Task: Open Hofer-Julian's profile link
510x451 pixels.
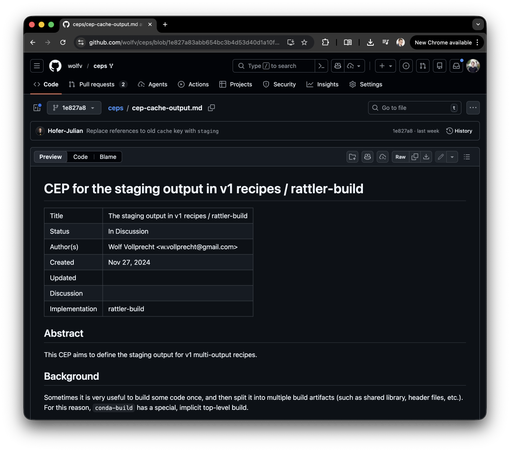Action: click(x=65, y=131)
